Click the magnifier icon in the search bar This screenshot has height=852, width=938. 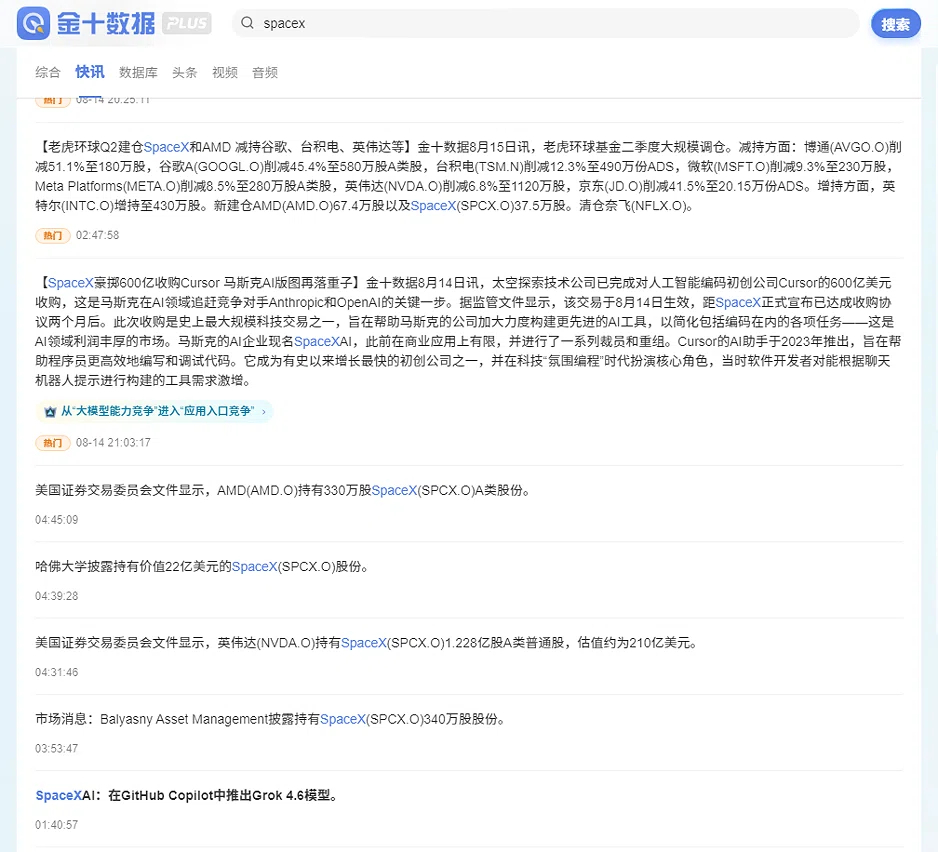click(247, 23)
